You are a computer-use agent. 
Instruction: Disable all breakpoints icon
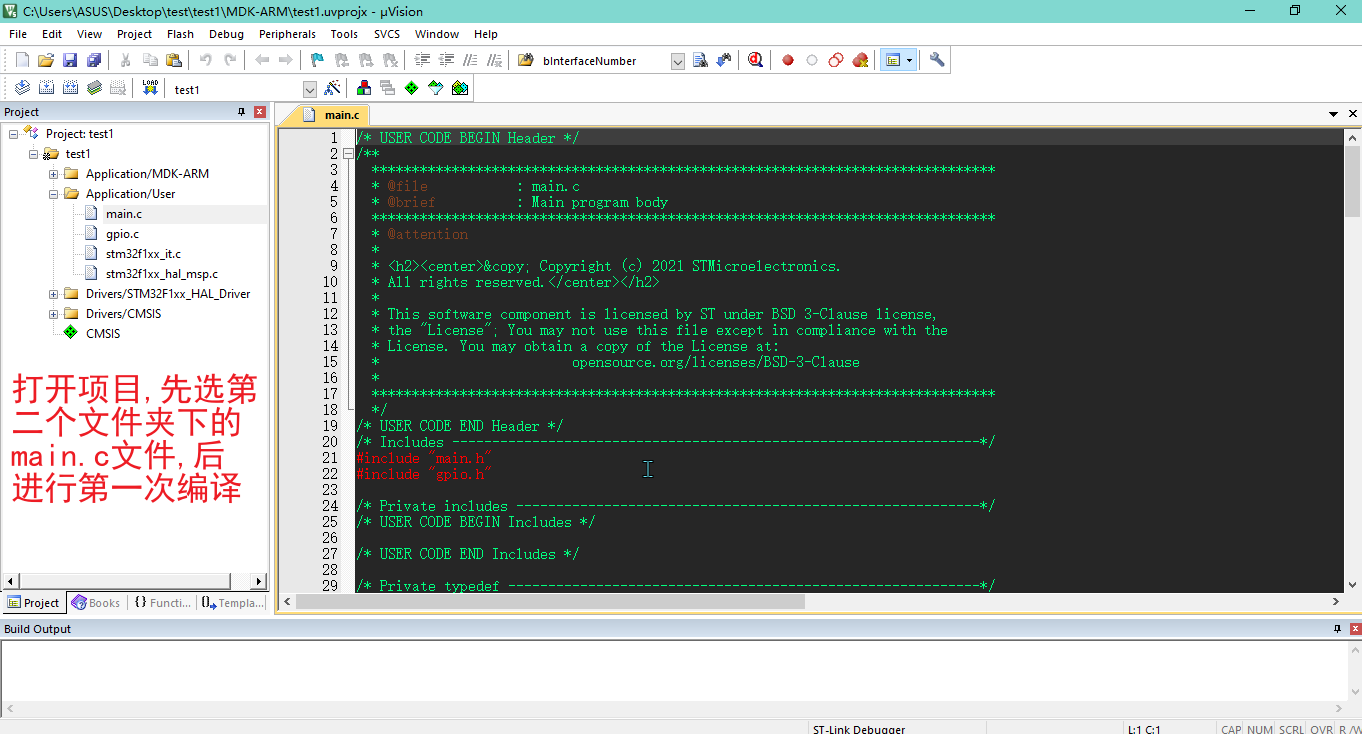tap(836, 60)
